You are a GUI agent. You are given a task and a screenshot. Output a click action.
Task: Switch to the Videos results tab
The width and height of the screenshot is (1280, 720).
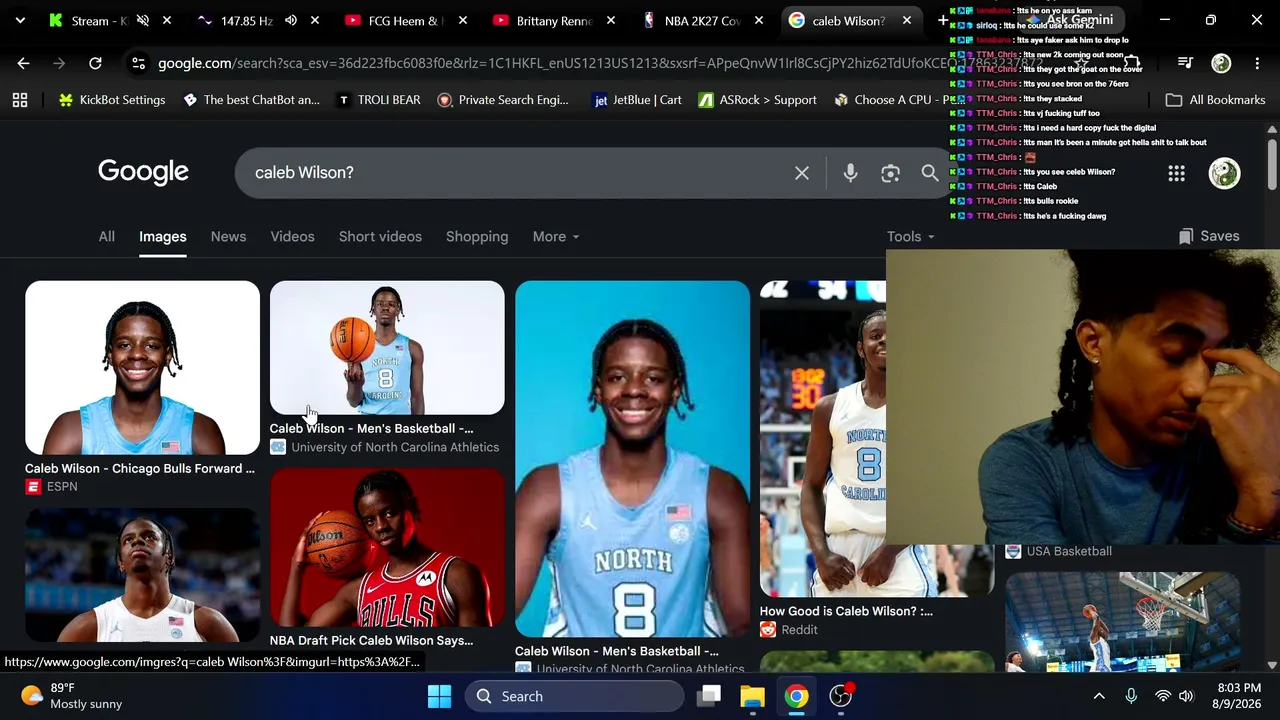tap(292, 237)
